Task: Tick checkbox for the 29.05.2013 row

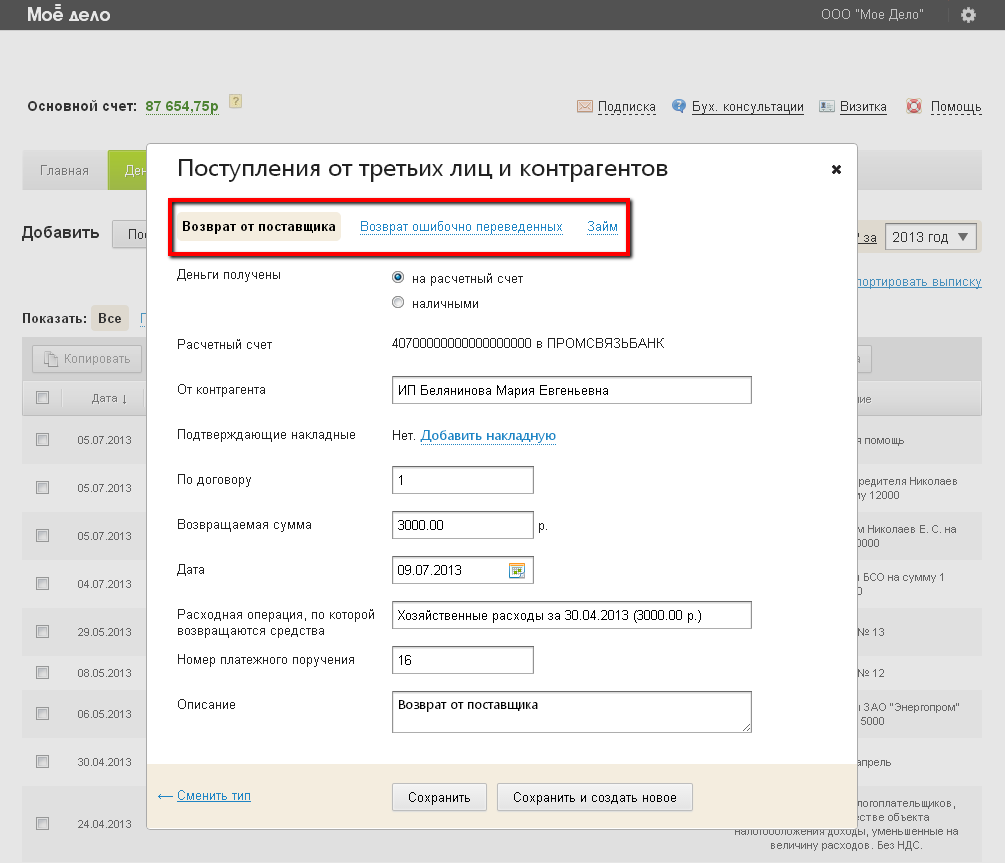Action: (42, 632)
